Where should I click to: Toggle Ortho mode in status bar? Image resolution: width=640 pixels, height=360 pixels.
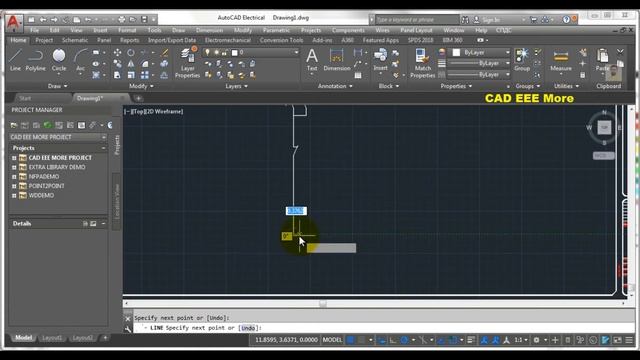pyautogui.click(x=393, y=340)
